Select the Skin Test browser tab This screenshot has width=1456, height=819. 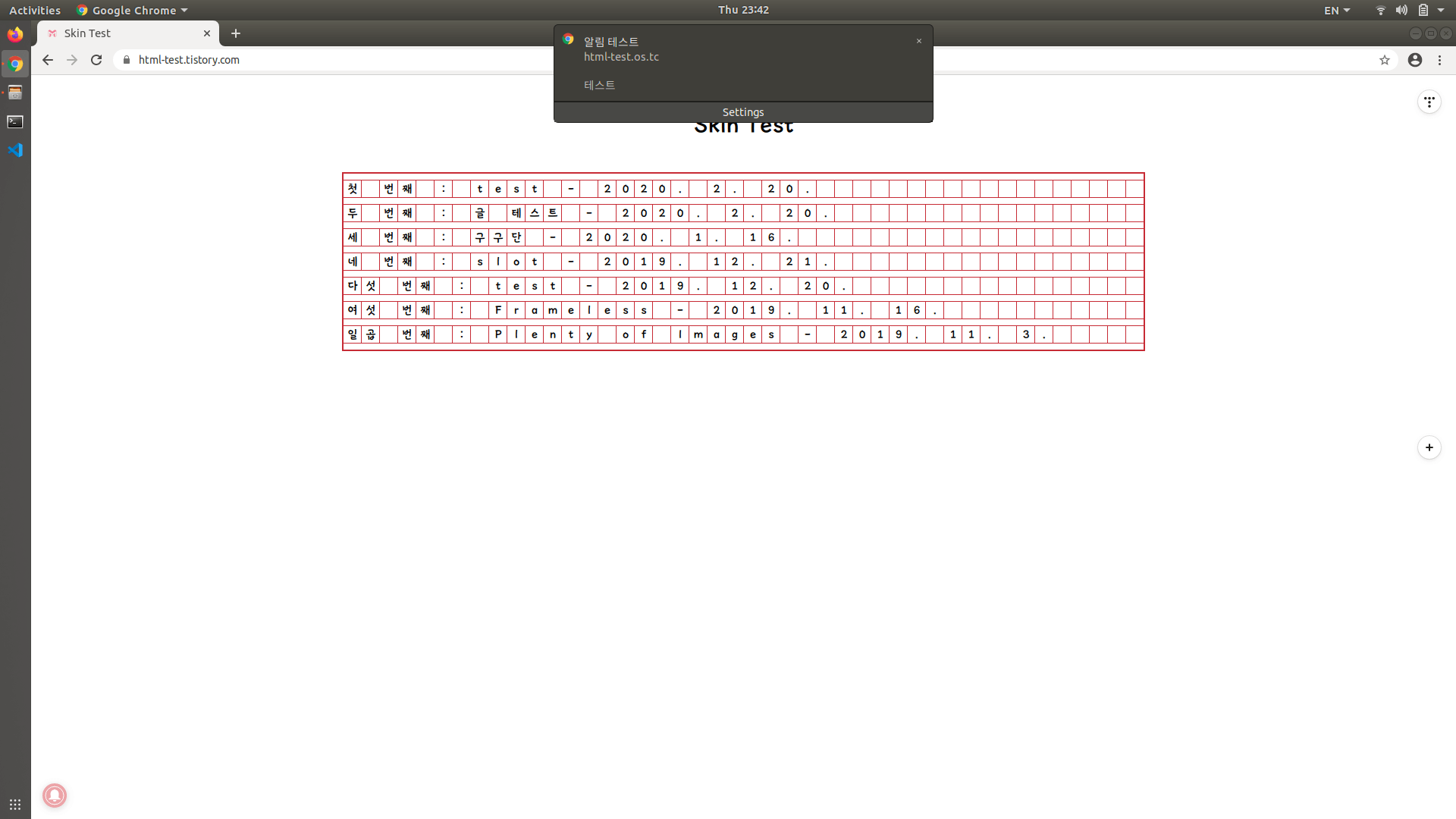(x=121, y=33)
